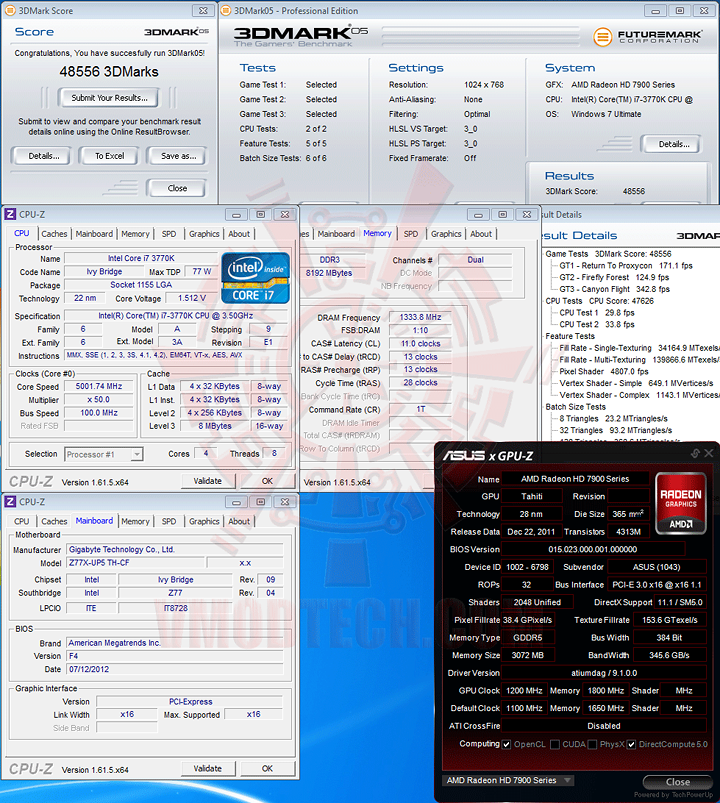Click the Submit Your Results button
Image resolution: width=720 pixels, height=803 pixels.
pyautogui.click(x=109, y=98)
